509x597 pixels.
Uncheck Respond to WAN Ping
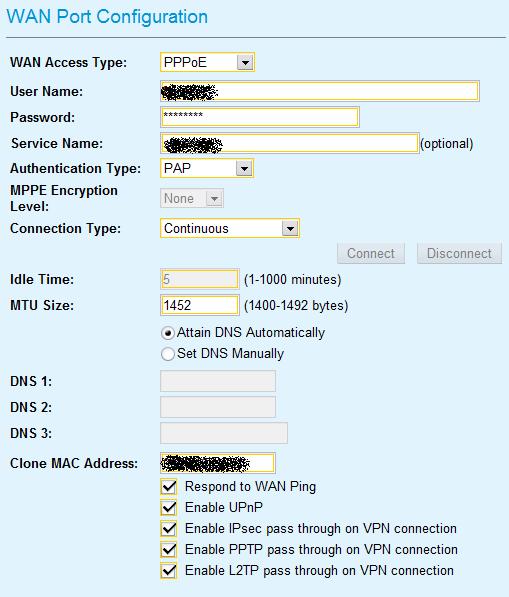(x=169, y=487)
